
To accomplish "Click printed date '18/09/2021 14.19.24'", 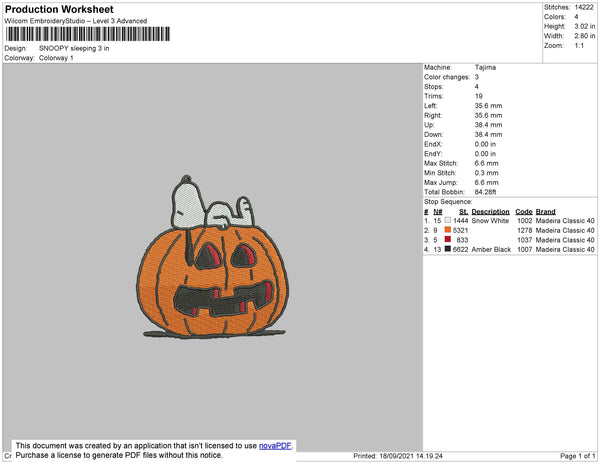I will point(411,456).
